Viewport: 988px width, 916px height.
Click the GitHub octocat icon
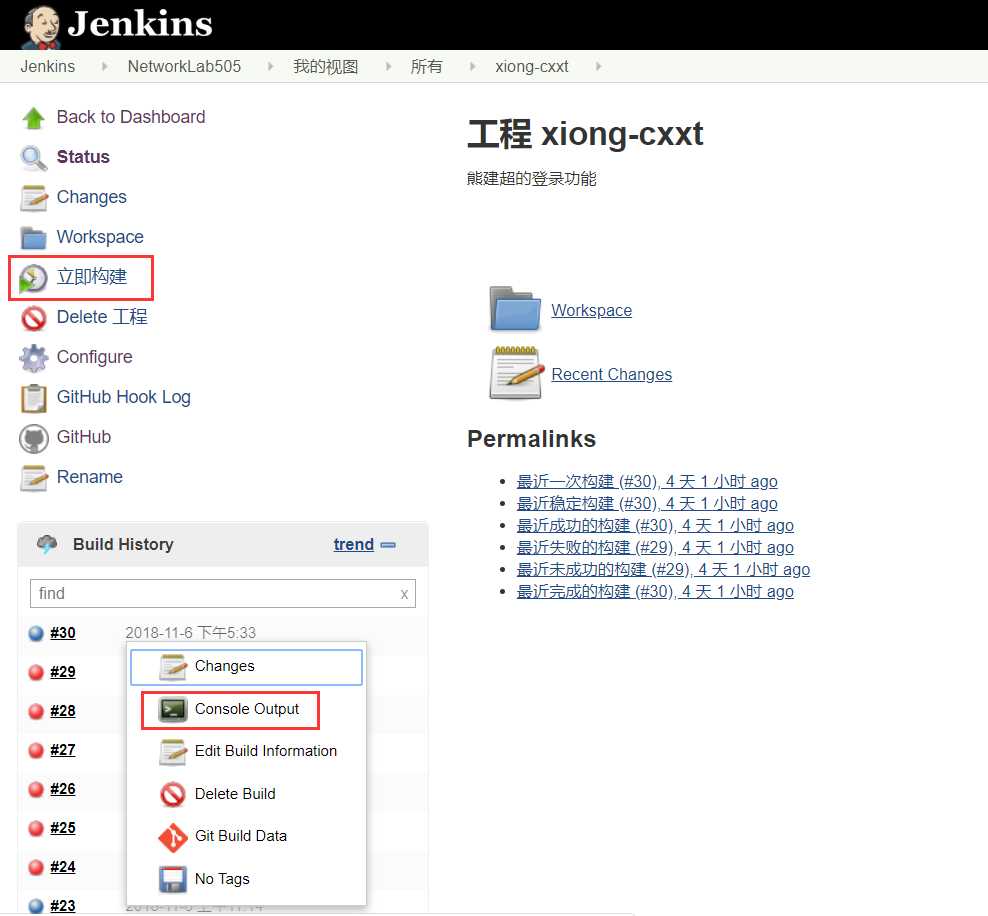coord(33,438)
